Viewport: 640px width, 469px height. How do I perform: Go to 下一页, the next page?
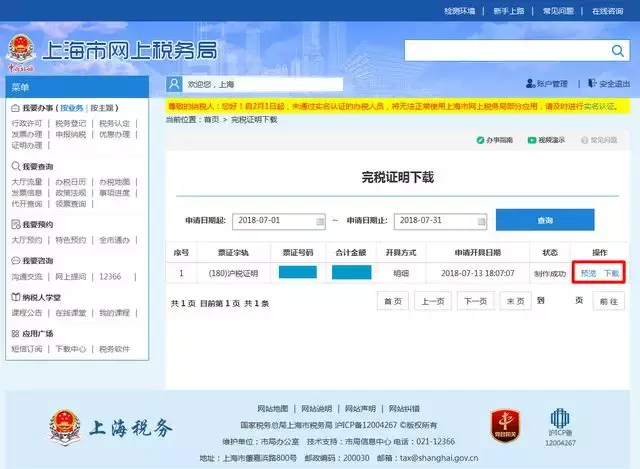click(x=476, y=301)
